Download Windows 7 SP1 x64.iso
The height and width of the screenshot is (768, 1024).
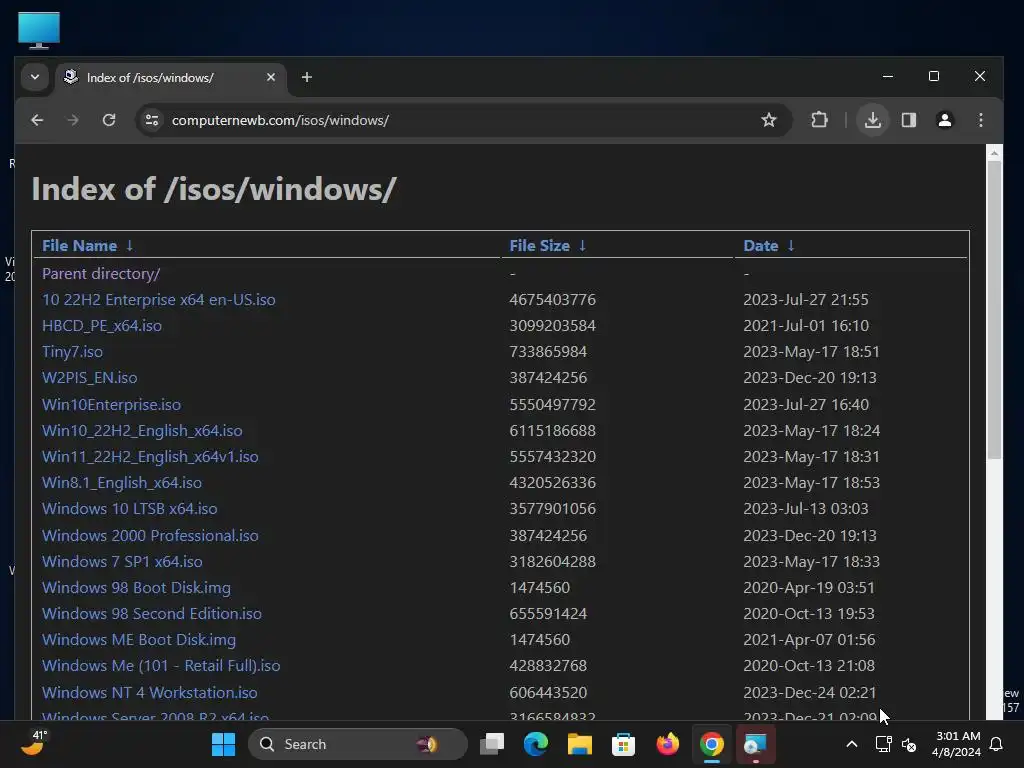[122, 562]
